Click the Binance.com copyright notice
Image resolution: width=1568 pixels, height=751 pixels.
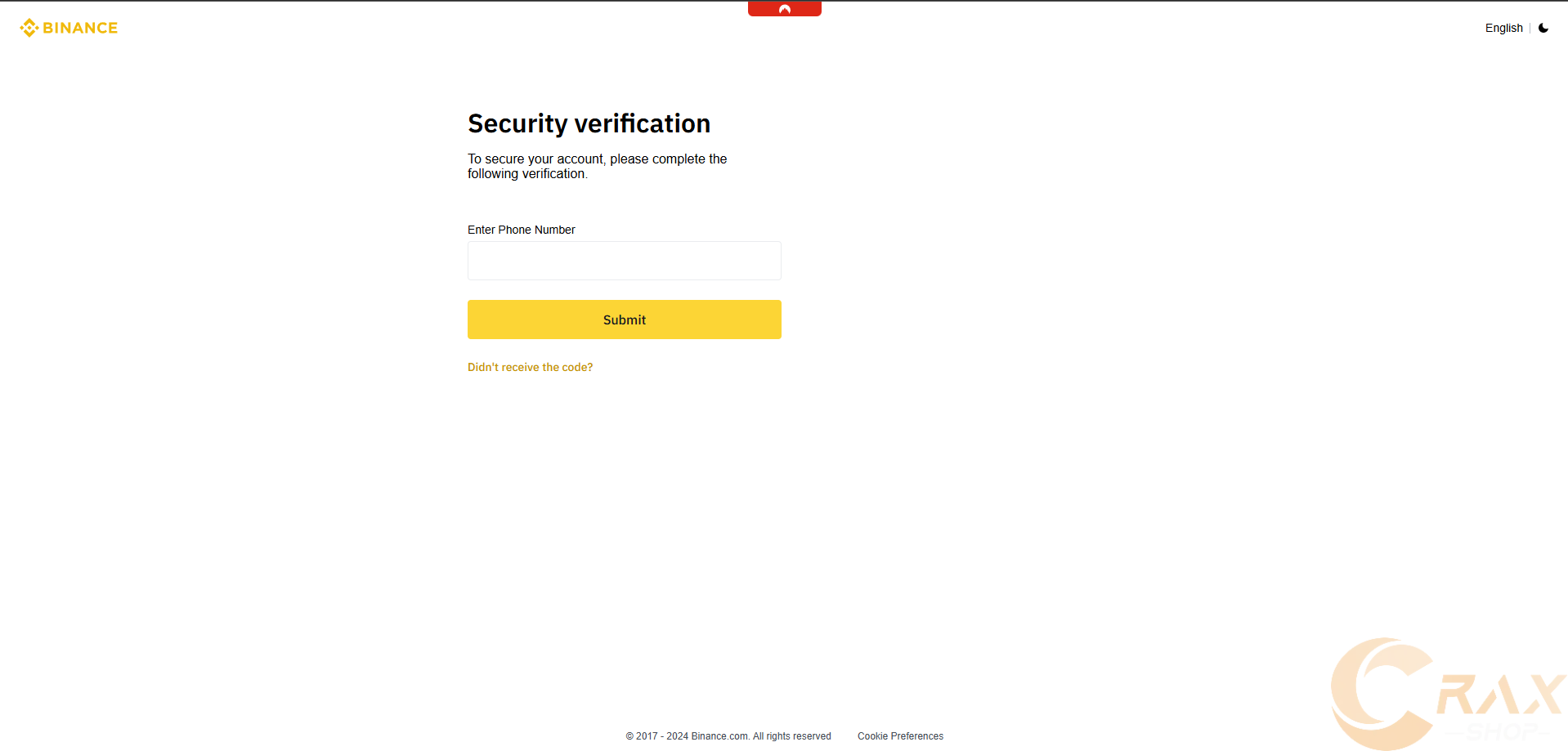point(728,736)
